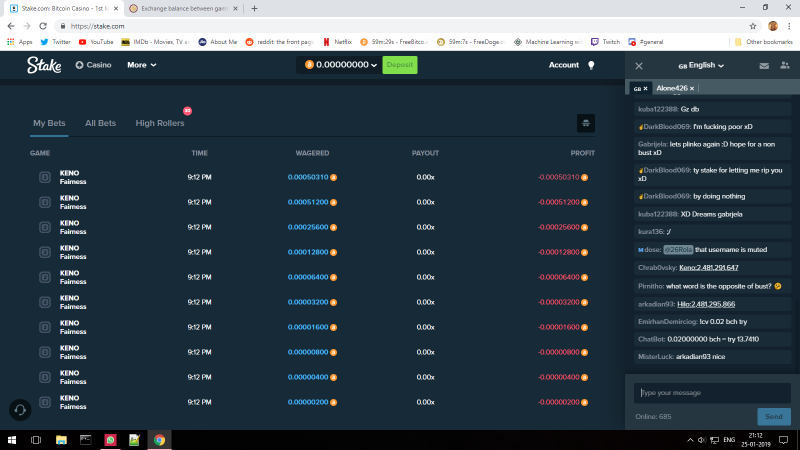800x450 pixels.
Task: Reload the page
Action: point(43,26)
